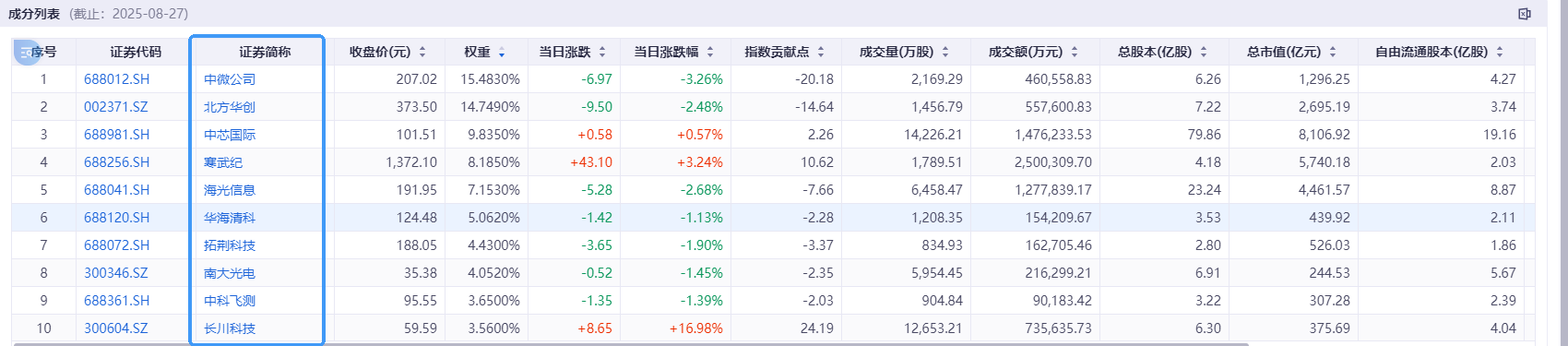The image size is (1568, 346).
Task: Open security code 688041.SH
Action: click(116, 190)
